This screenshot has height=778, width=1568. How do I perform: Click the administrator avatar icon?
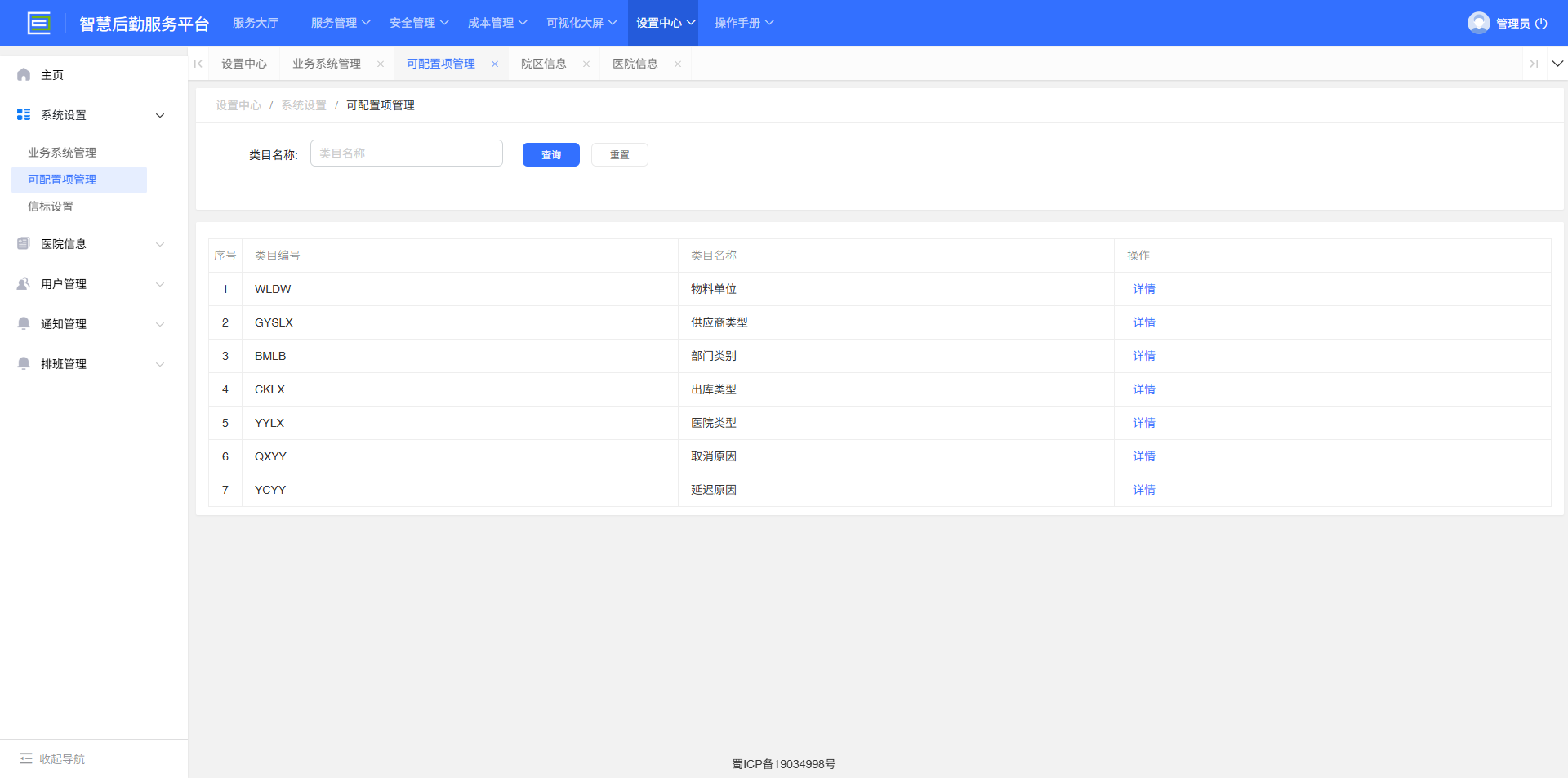(x=1478, y=23)
